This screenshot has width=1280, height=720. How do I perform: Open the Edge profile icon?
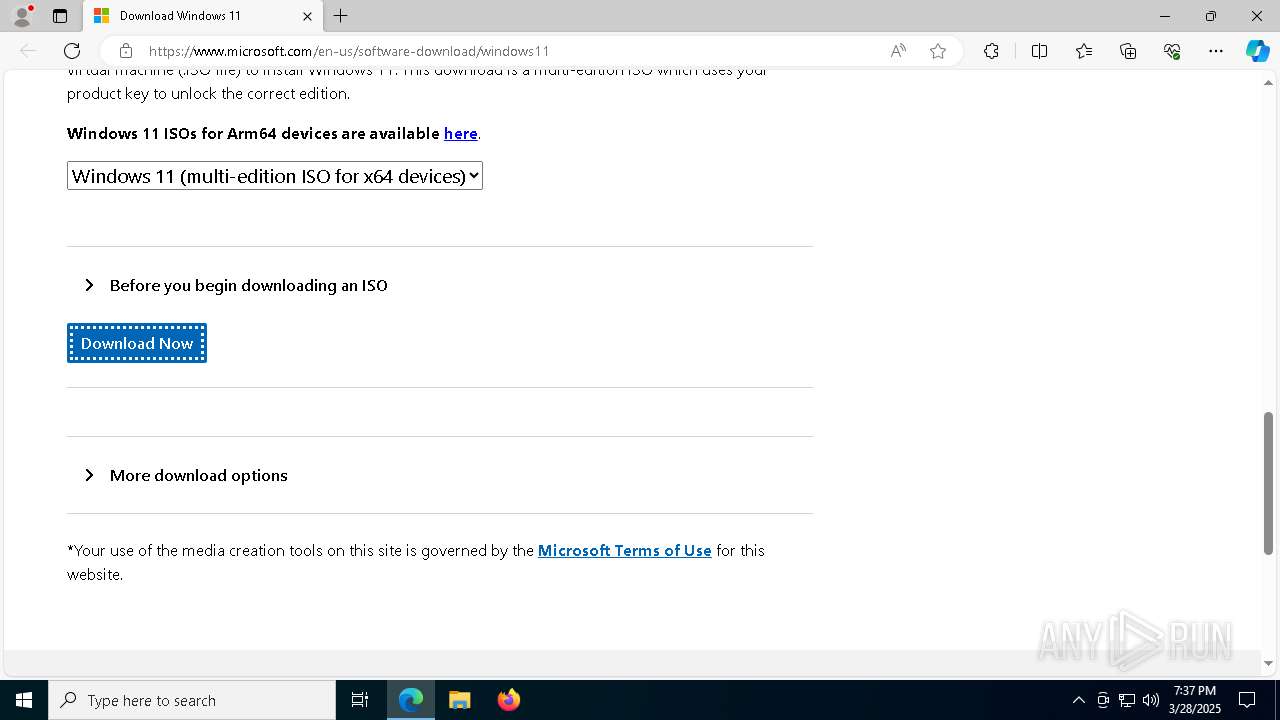click(22, 16)
